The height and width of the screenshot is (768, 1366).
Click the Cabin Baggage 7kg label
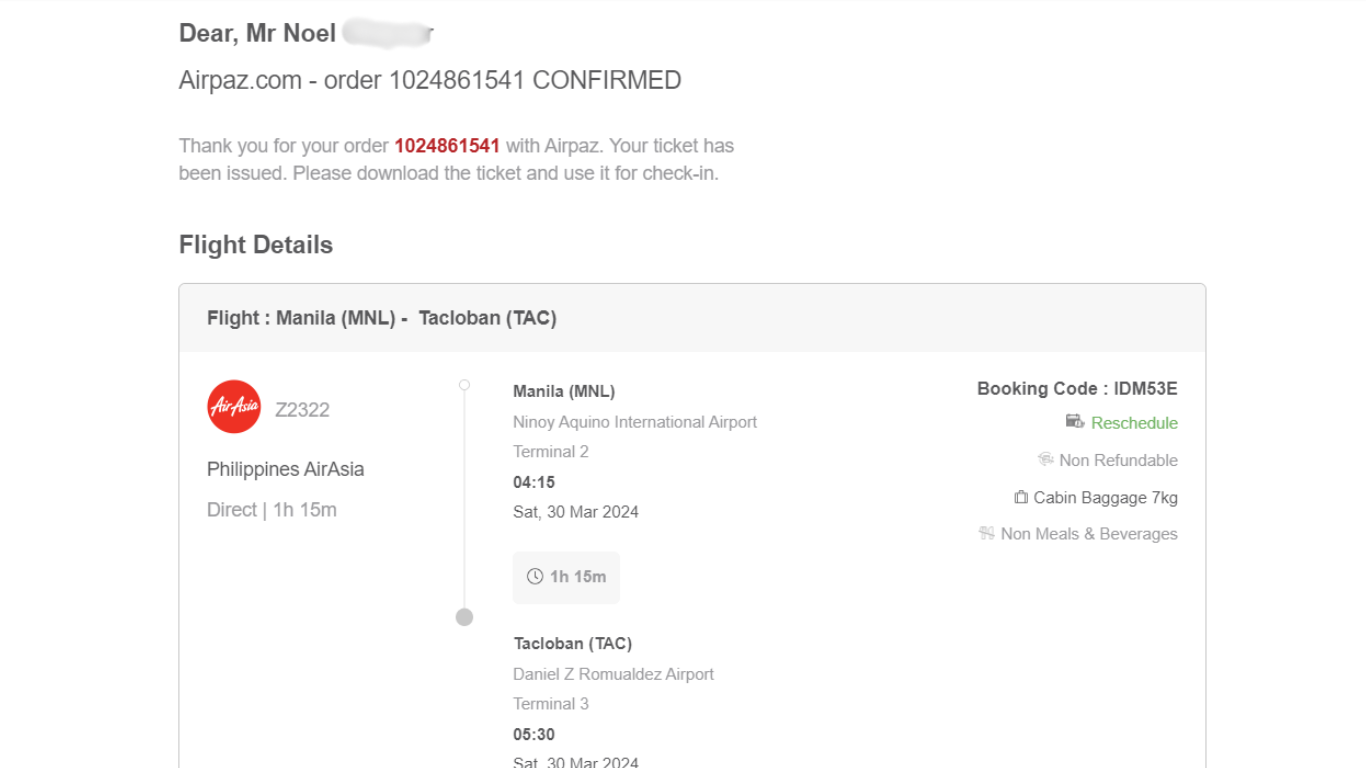click(x=1105, y=497)
